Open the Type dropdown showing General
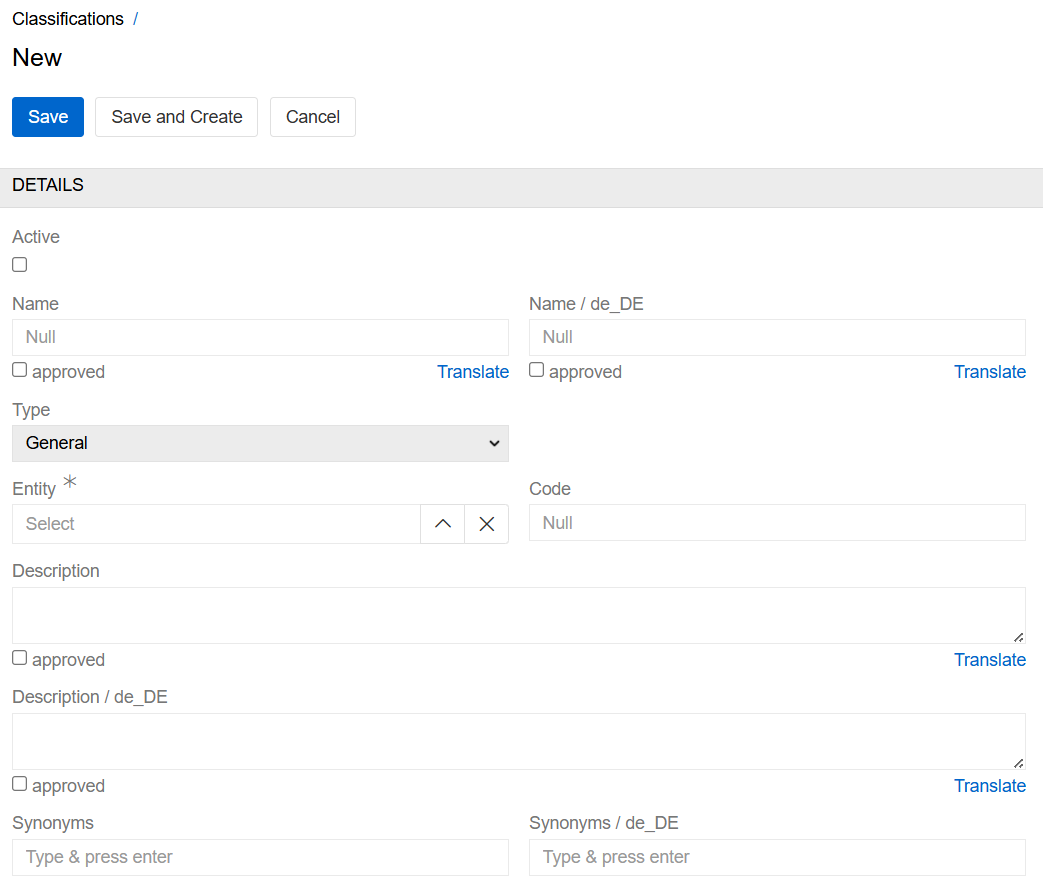 (260, 443)
